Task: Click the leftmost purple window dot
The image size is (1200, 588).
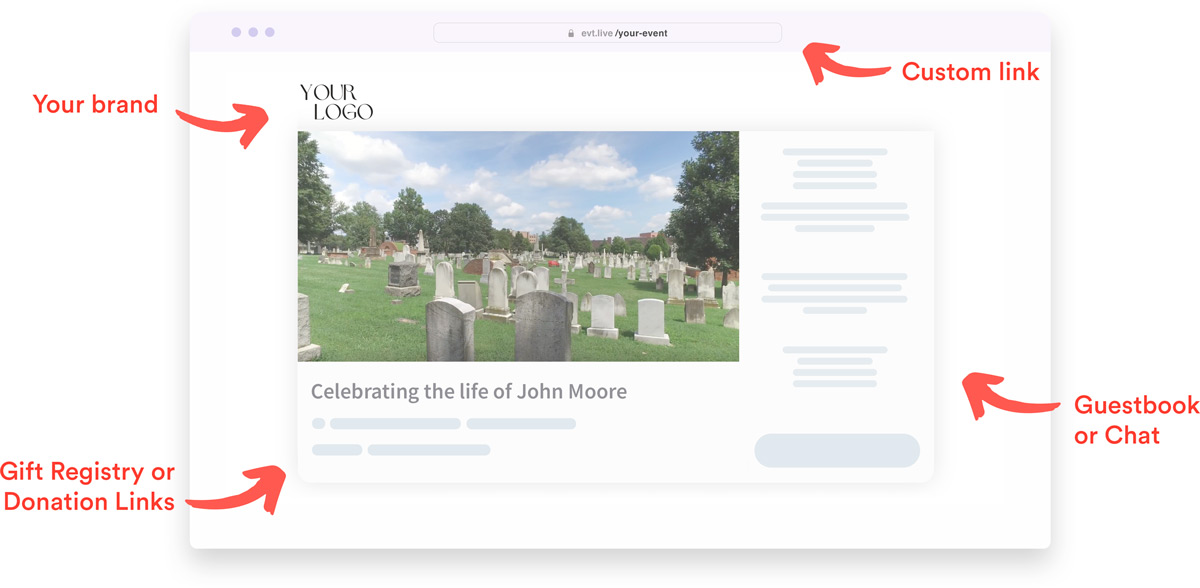Action: coord(237,31)
